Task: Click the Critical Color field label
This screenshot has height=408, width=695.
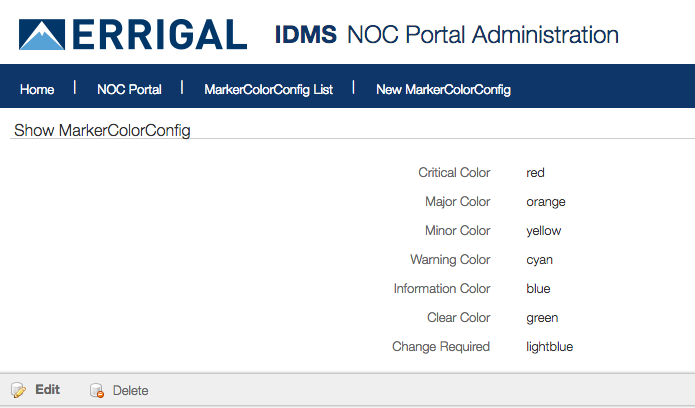Action: point(454,172)
